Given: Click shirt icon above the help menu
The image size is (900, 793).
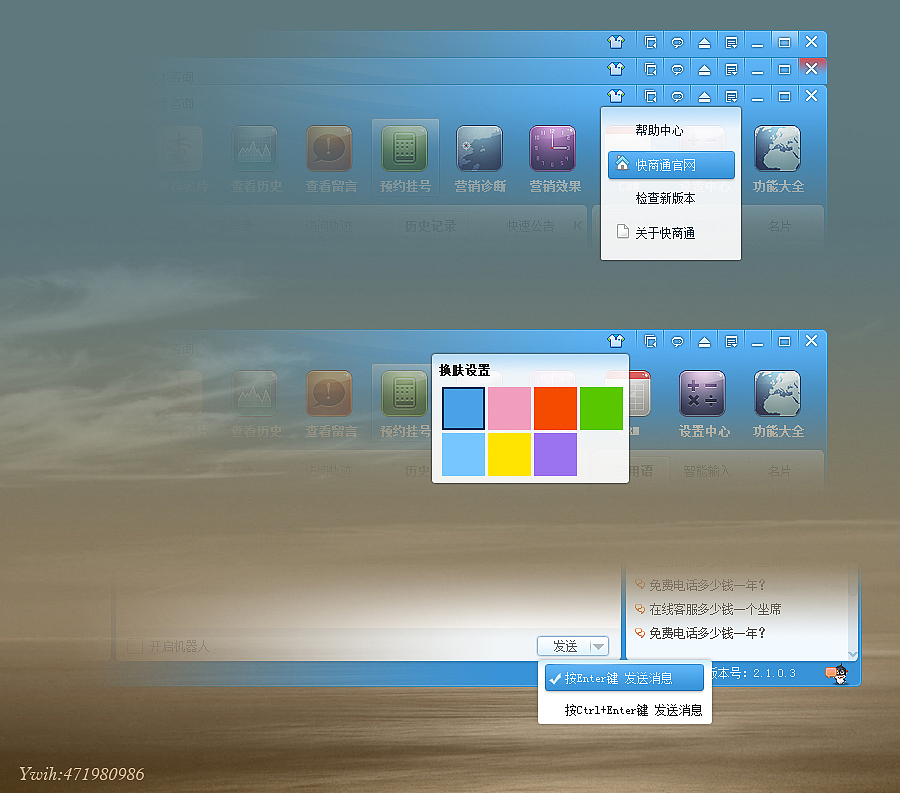Looking at the screenshot, I should (x=616, y=96).
